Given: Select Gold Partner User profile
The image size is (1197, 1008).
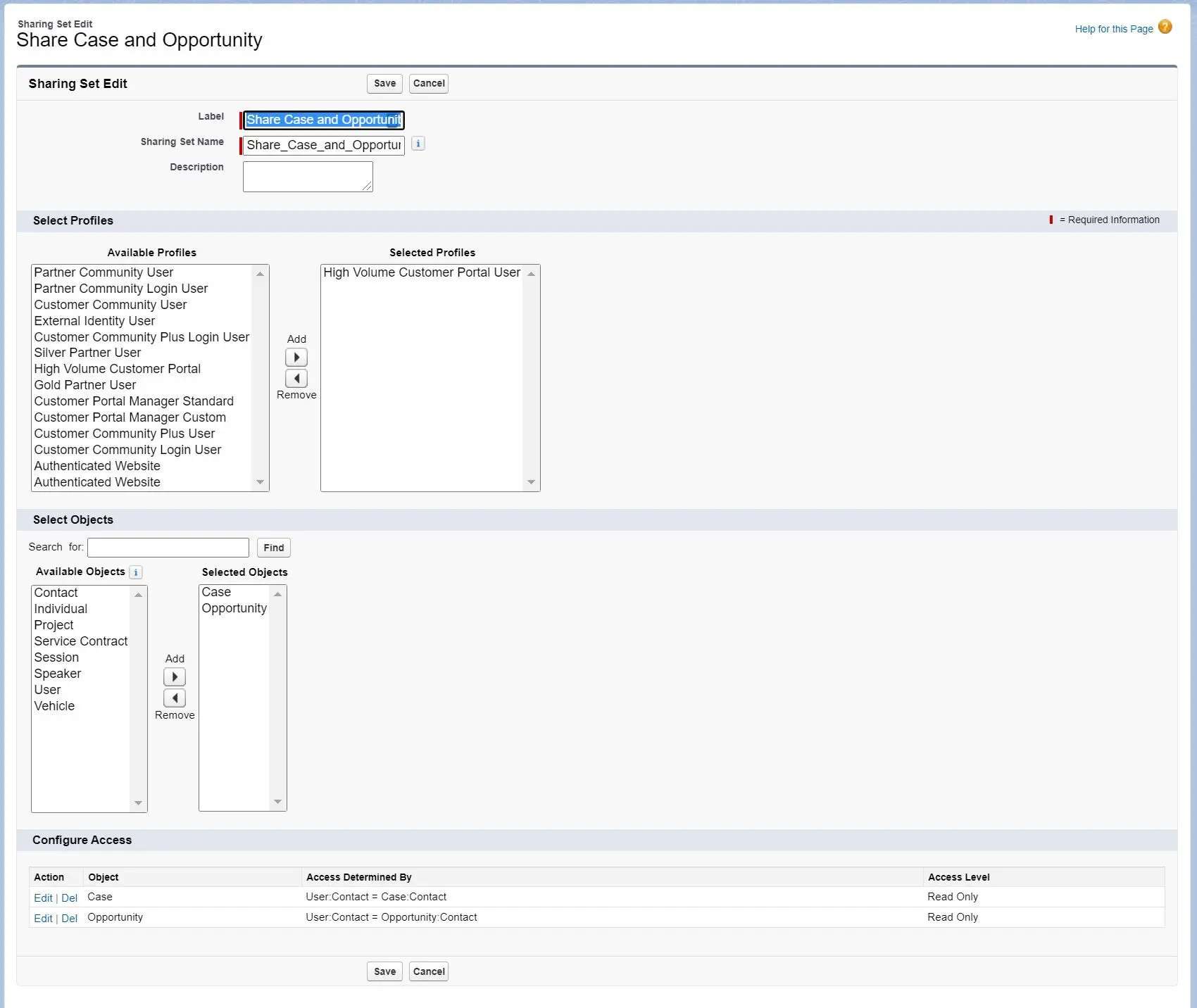Looking at the screenshot, I should (142, 385).
